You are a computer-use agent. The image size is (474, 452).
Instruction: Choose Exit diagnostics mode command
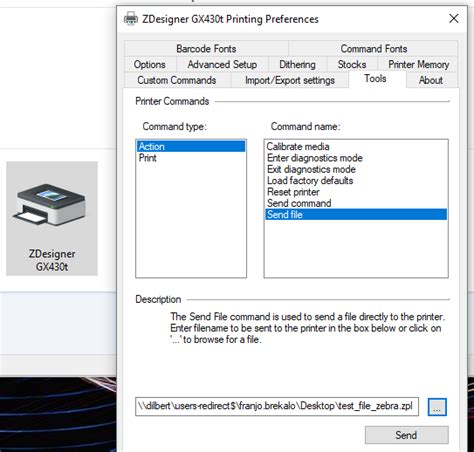coord(356,169)
